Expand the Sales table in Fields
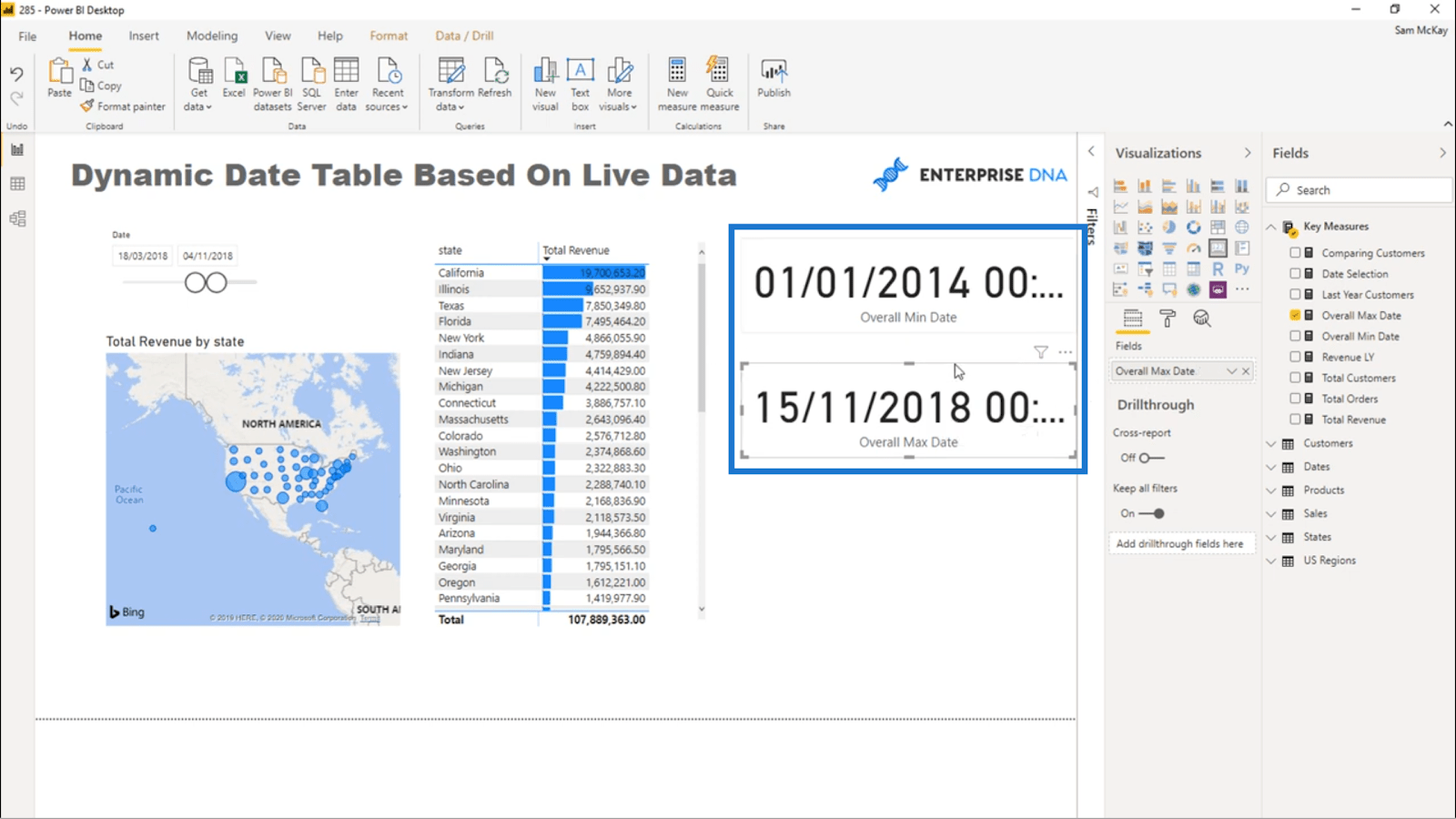 point(1271,514)
